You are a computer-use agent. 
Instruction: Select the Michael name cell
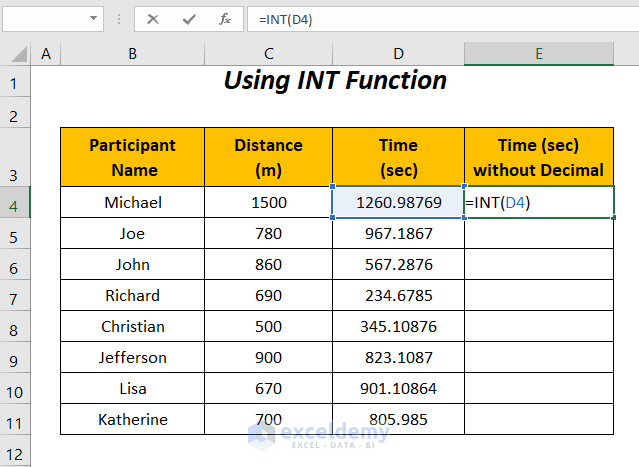coord(132,203)
